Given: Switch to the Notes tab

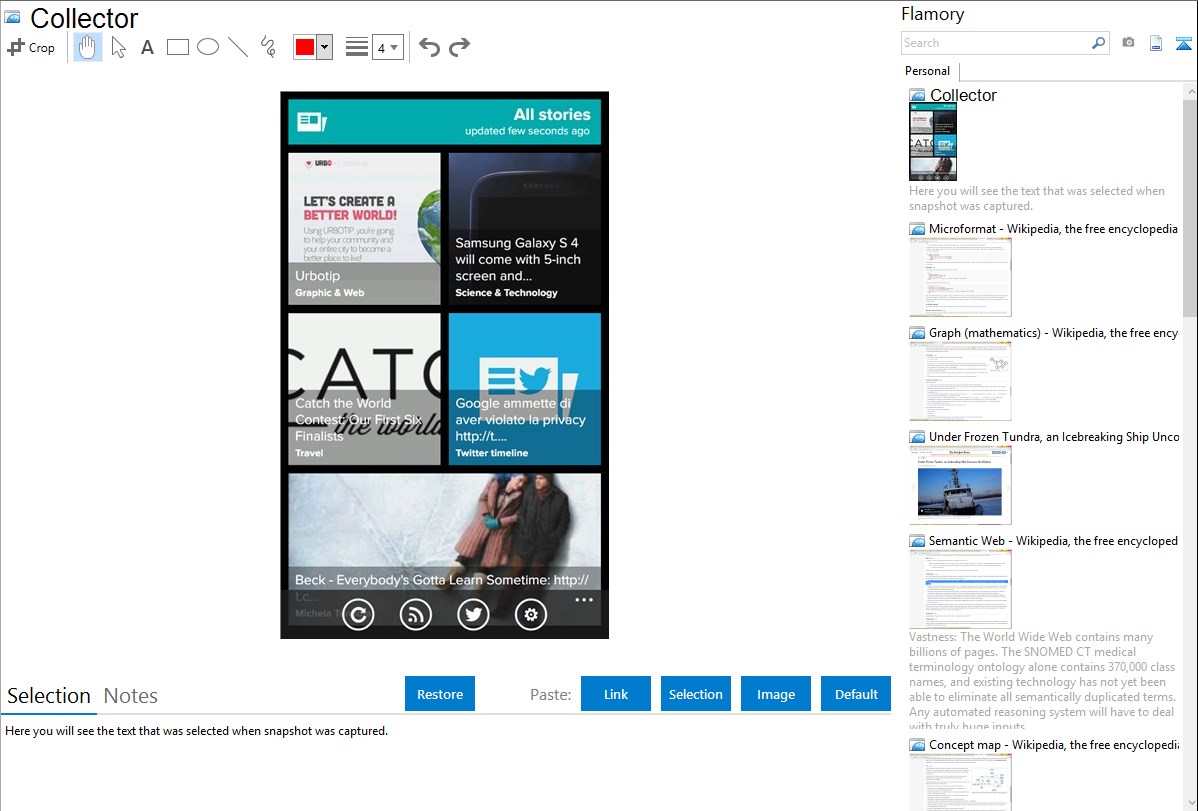Looking at the screenshot, I should pos(131,696).
